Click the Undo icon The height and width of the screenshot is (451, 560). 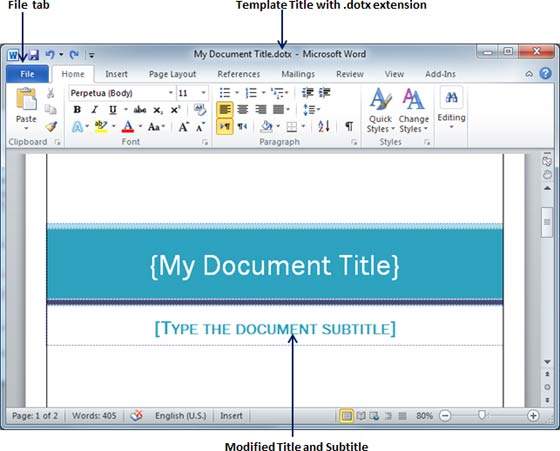tap(50, 55)
